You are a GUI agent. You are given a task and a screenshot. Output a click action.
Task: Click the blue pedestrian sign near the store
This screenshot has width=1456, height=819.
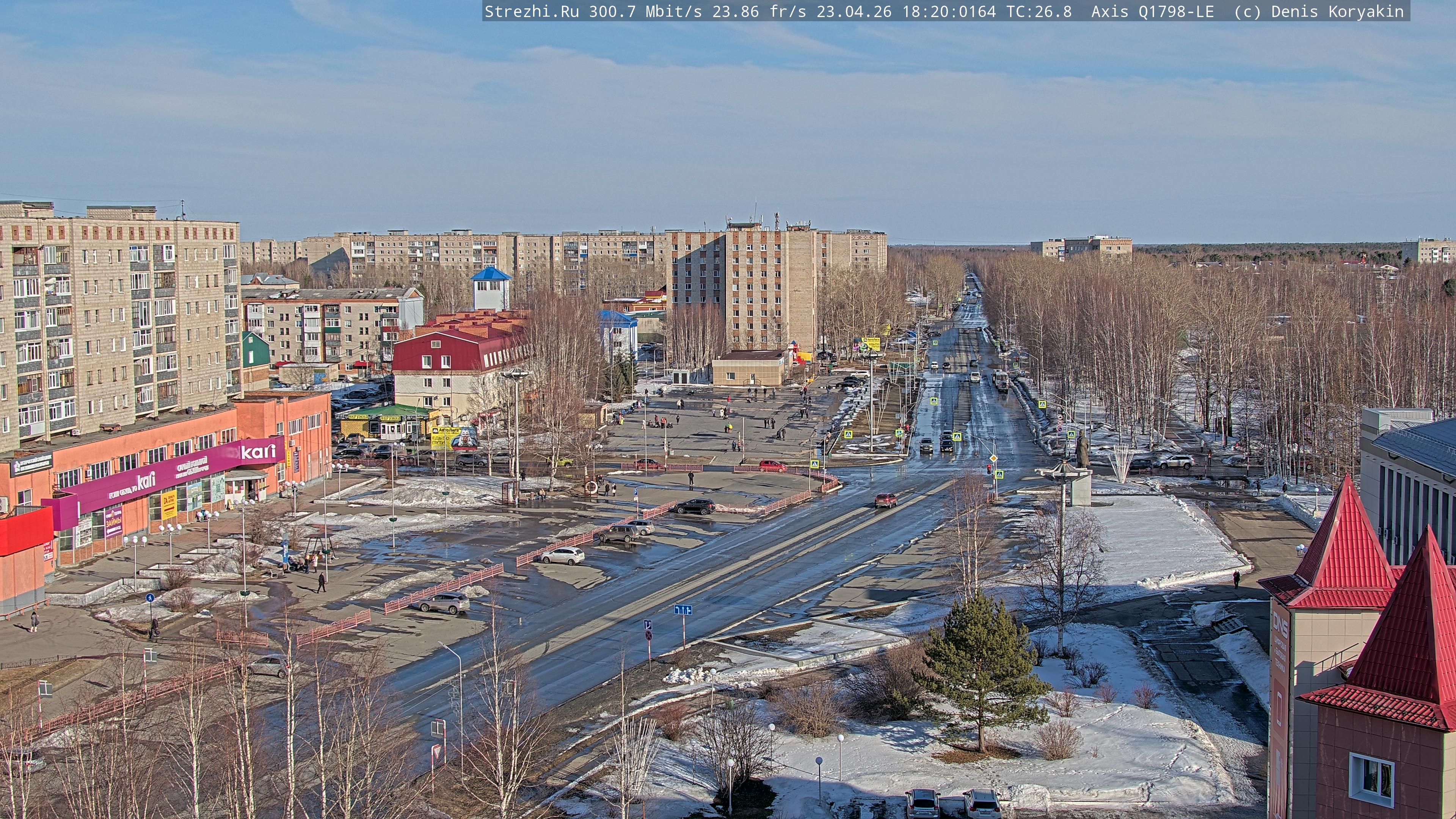pyautogui.click(x=150, y=598)
